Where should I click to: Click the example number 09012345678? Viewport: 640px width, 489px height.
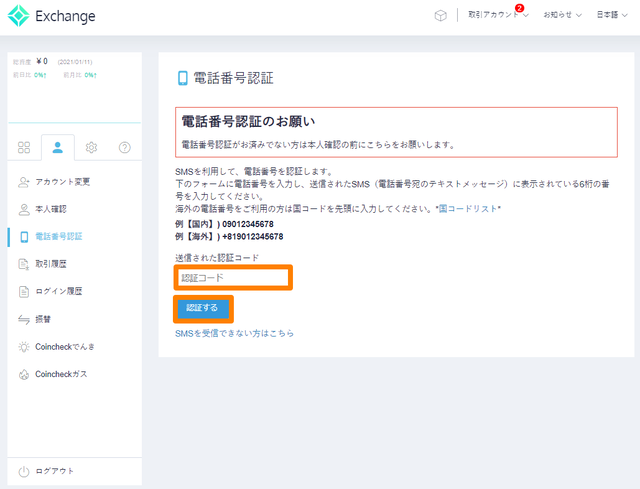click(x=248, y=224)
